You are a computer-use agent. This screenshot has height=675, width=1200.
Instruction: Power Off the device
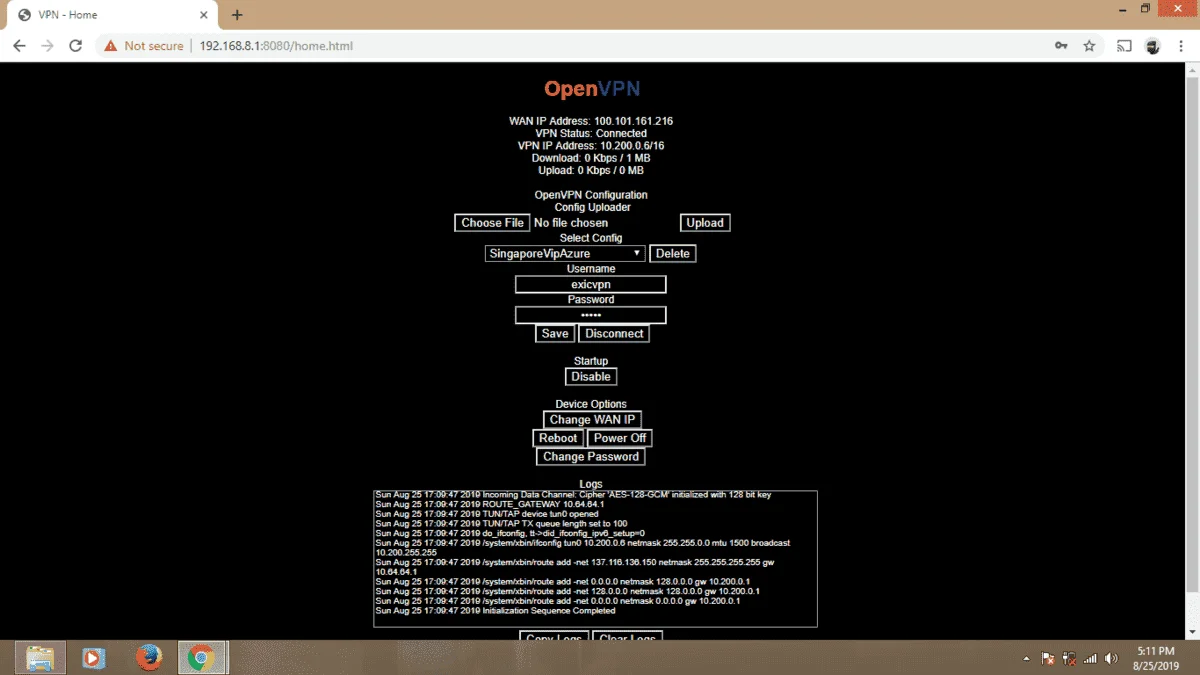coord(619,438)
